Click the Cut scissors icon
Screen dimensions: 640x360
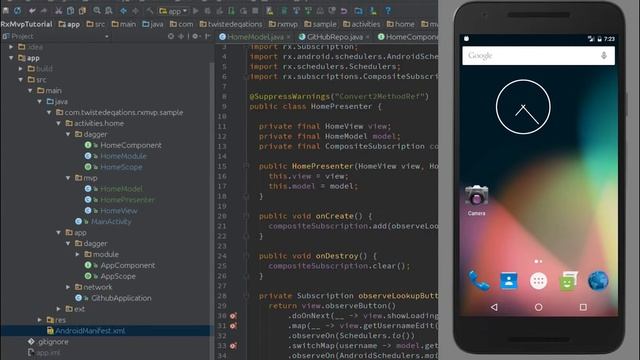point(59,11)
